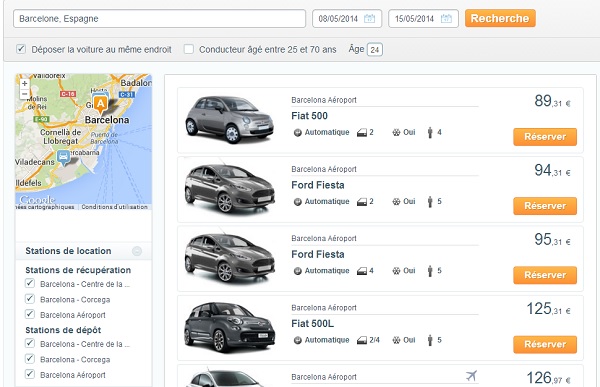Click the 08/05/2014 pickup date field
Screen dimensions: 600x387
[x=347, y=18]
